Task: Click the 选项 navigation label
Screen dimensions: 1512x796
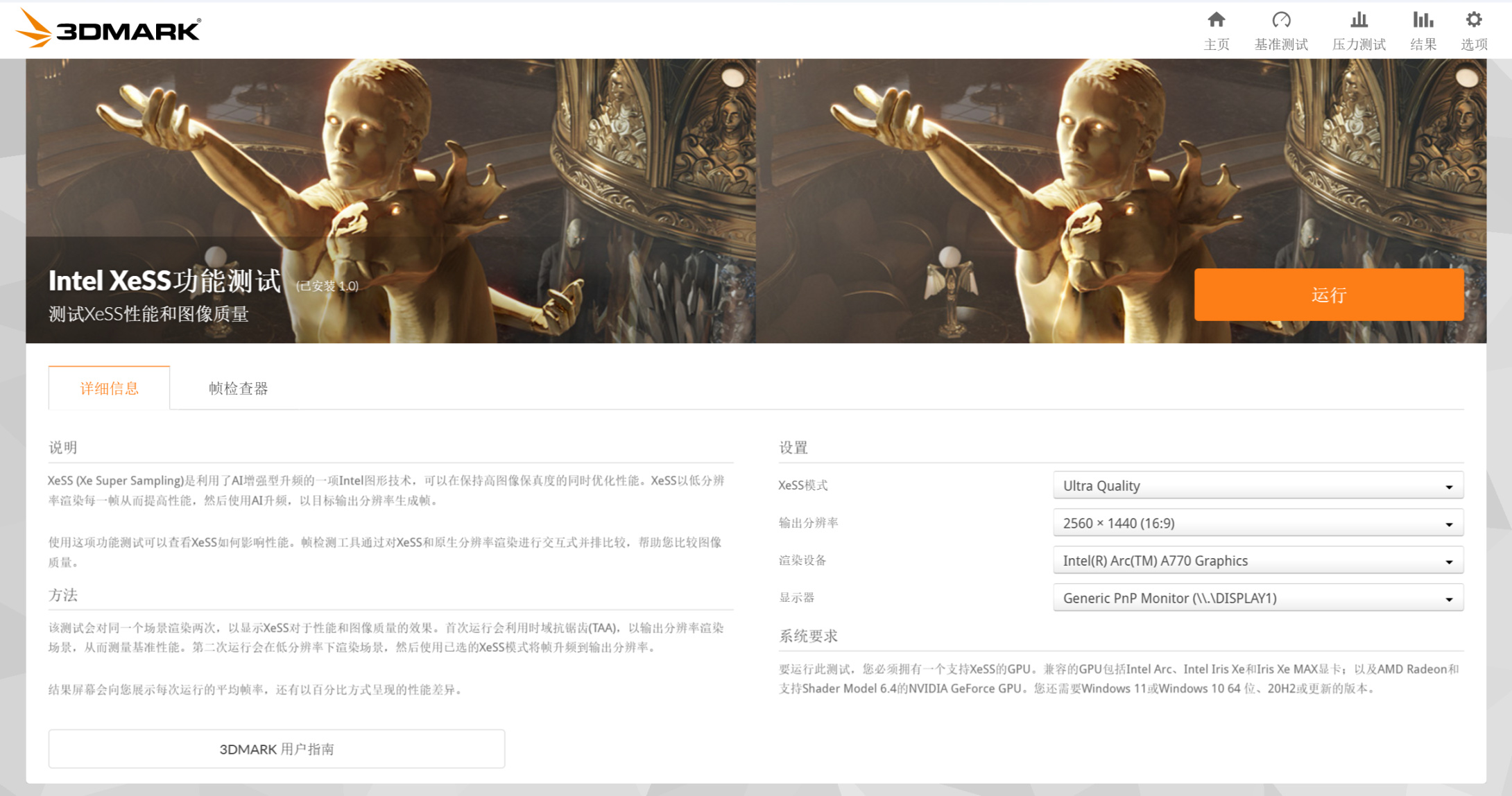Action: tap(1474, 44)
